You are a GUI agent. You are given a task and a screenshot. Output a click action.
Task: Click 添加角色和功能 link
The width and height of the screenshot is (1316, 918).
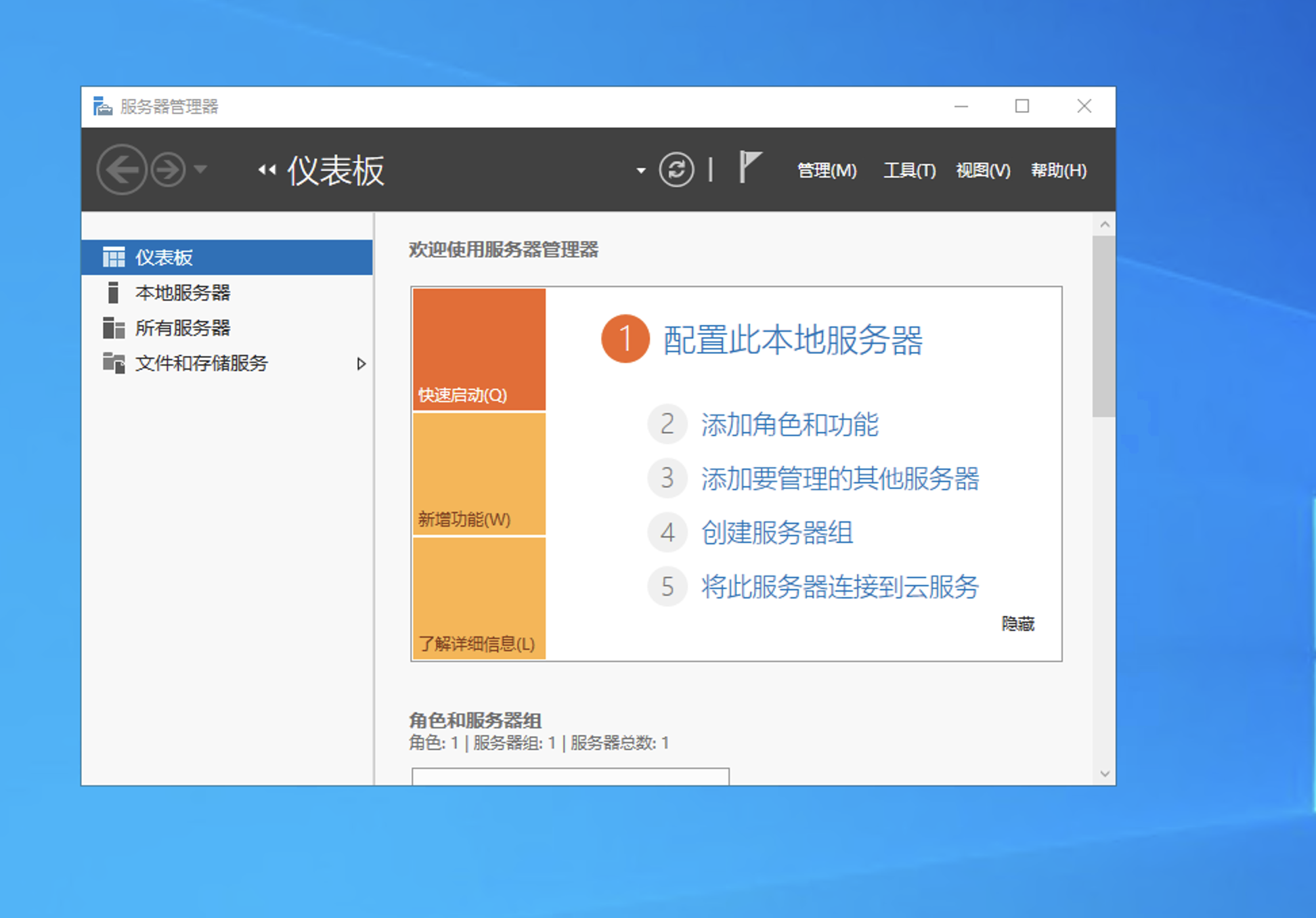789,424
